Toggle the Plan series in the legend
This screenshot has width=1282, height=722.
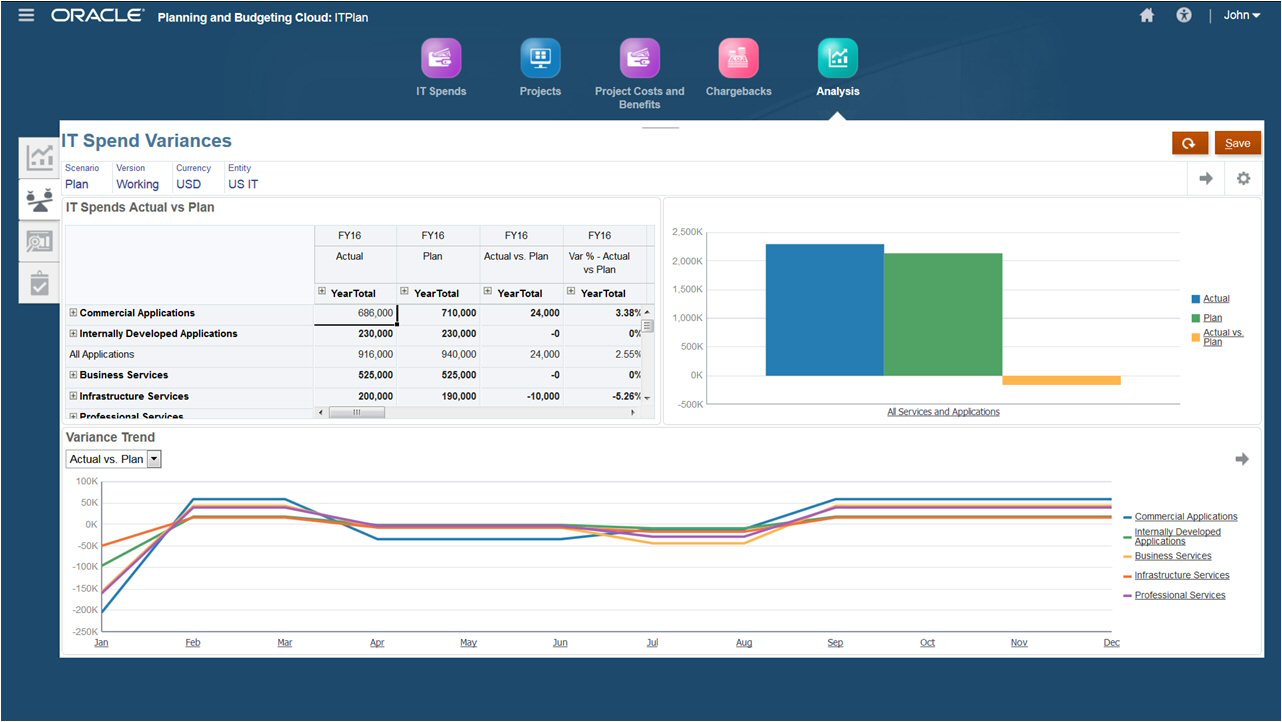tap(1215, 318)
